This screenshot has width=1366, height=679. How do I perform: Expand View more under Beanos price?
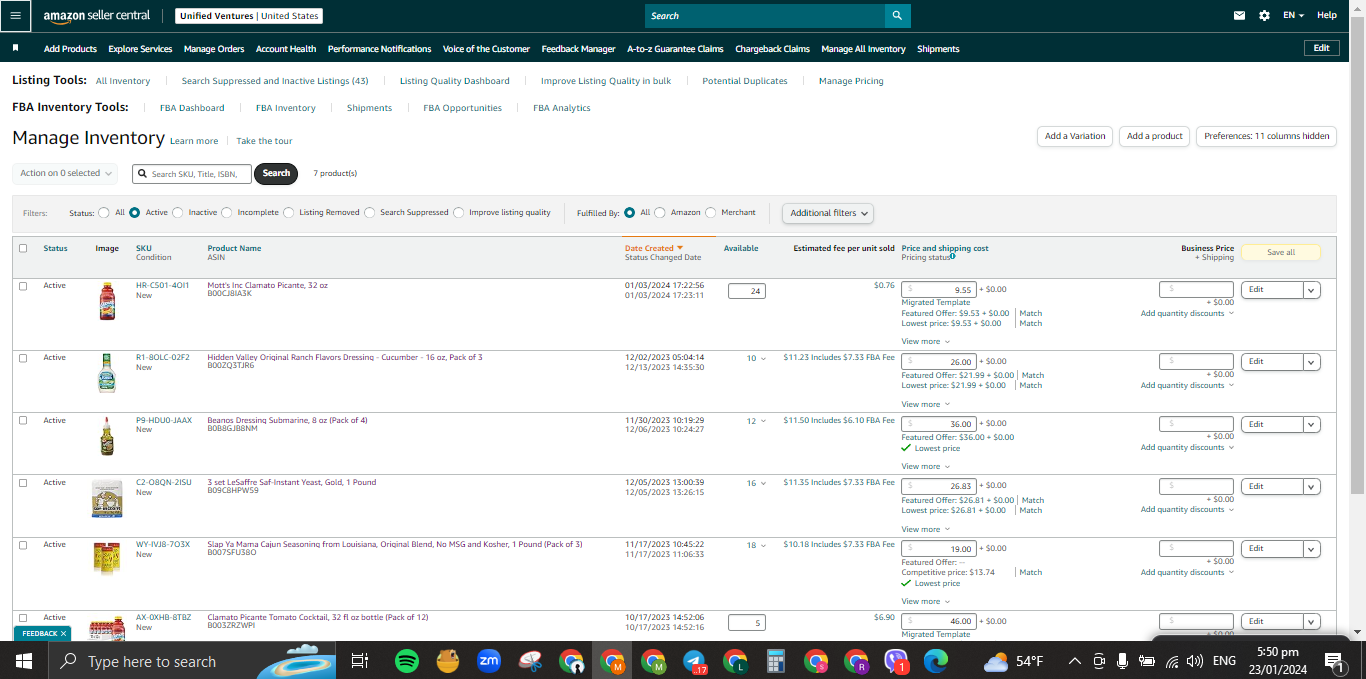pos(924,467)
